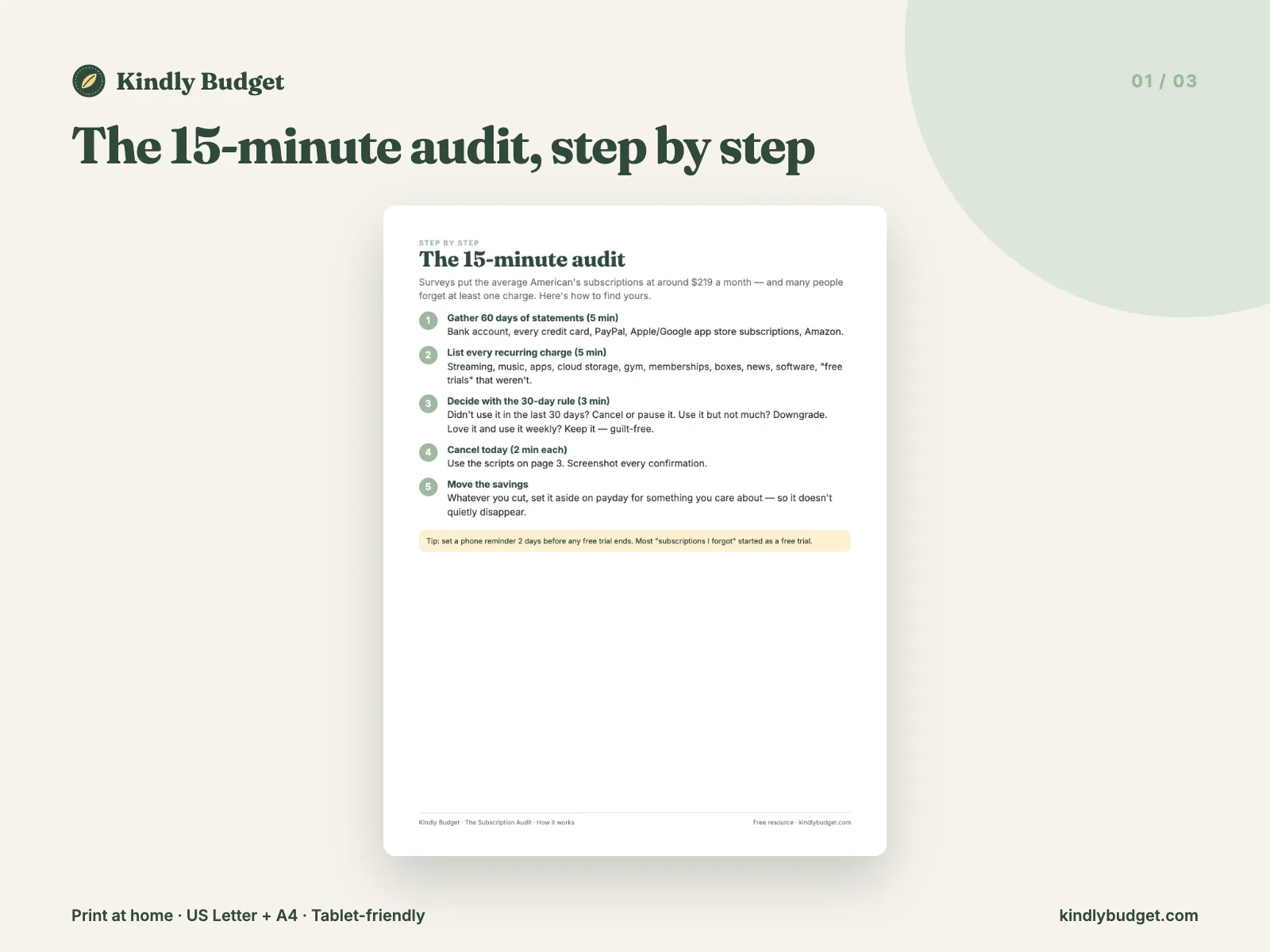
Task: Open the document page preview thumbnail
Action: (635, 531)
